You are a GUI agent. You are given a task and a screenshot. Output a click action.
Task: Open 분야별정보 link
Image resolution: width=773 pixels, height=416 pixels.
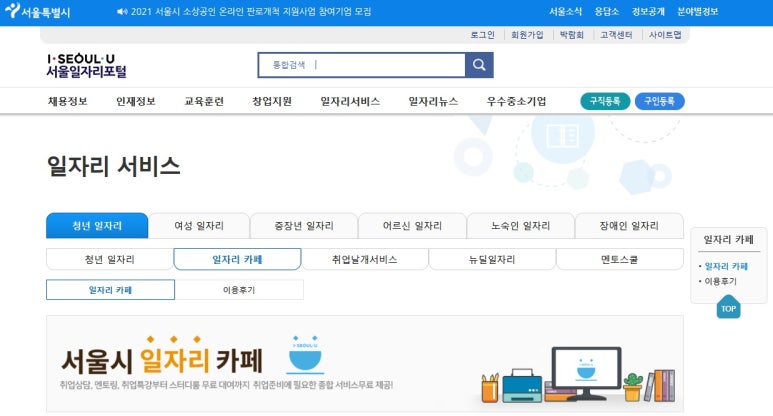click(x=697, y=11)
